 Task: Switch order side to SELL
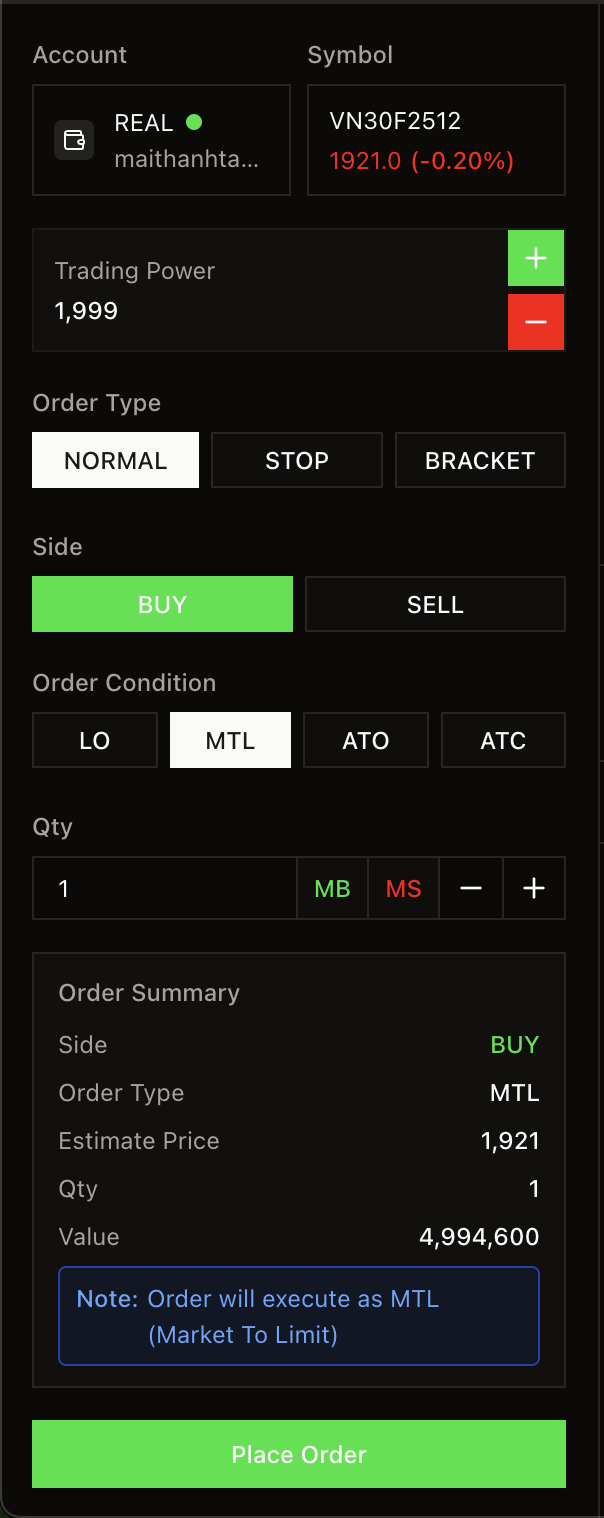point(435,604)
